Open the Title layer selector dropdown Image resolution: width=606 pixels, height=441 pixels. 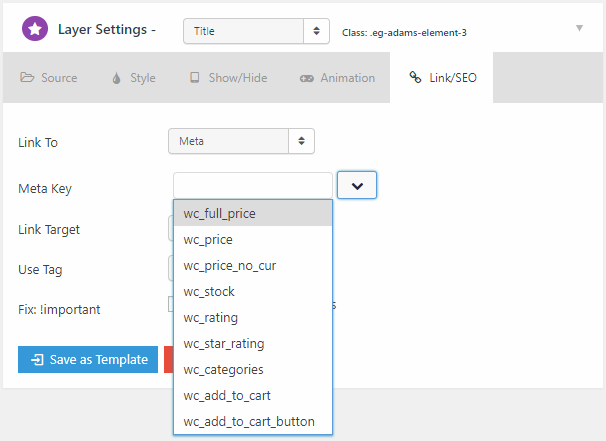coord(256,31)
